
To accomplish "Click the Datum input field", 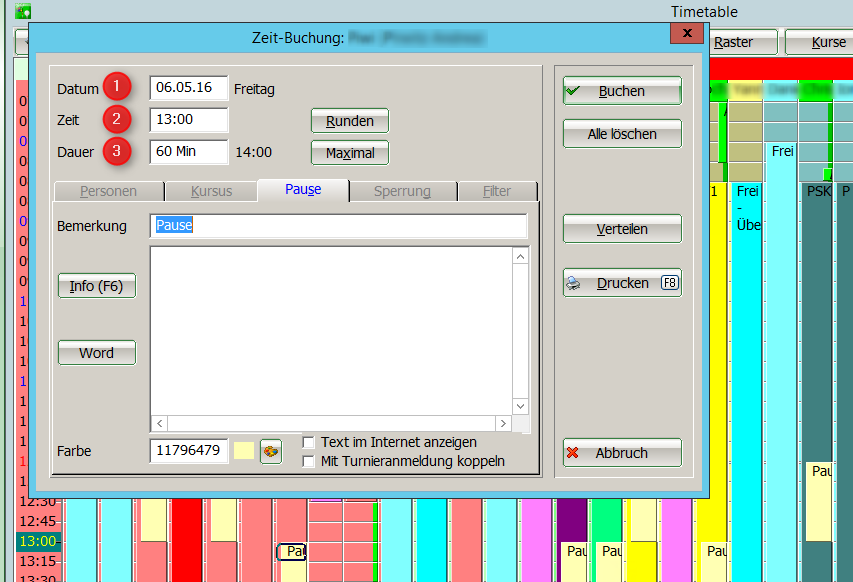I will pyautogui.click(x=188, y=88).
